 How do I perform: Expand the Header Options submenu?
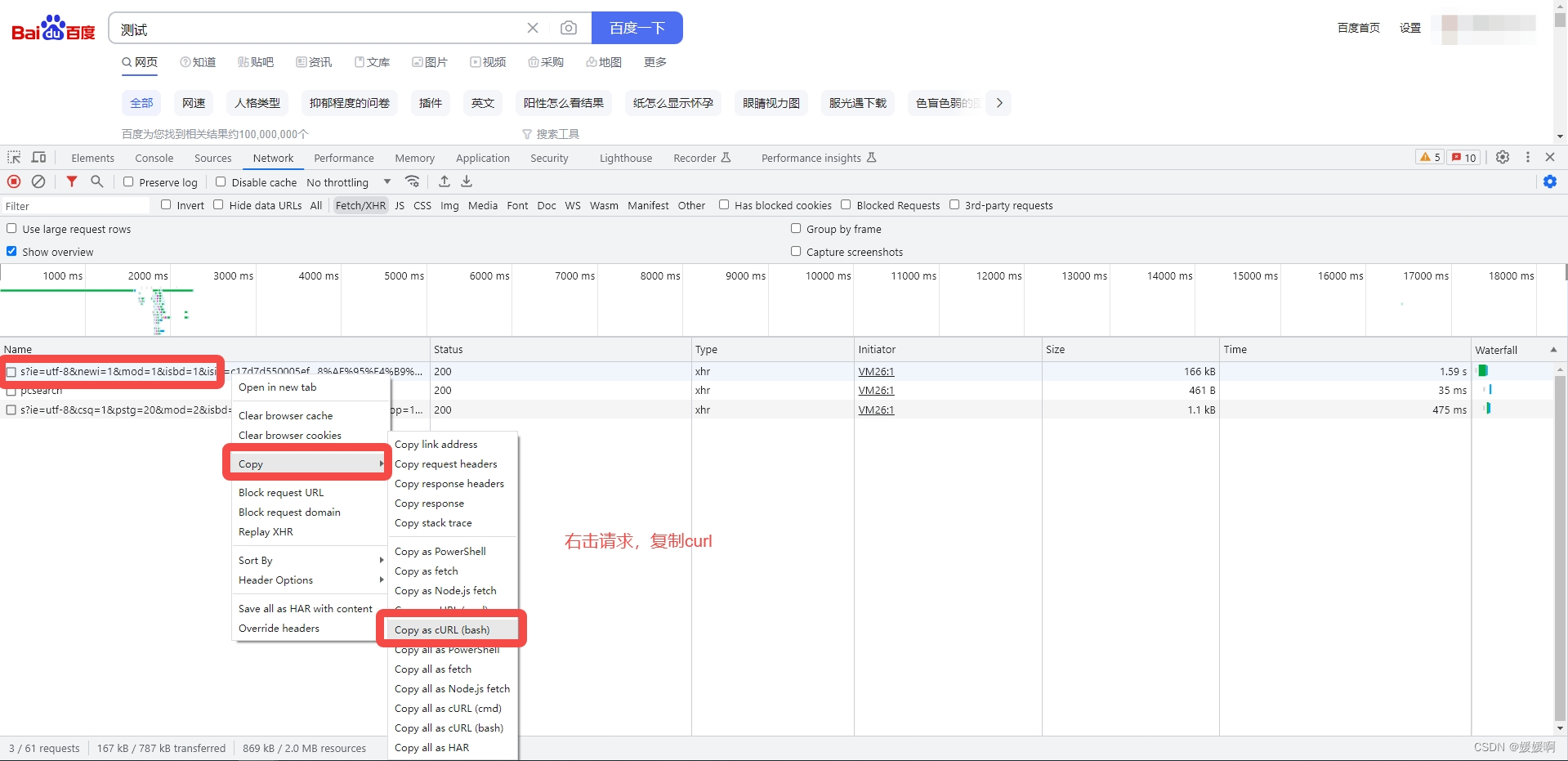coord(310,580)
